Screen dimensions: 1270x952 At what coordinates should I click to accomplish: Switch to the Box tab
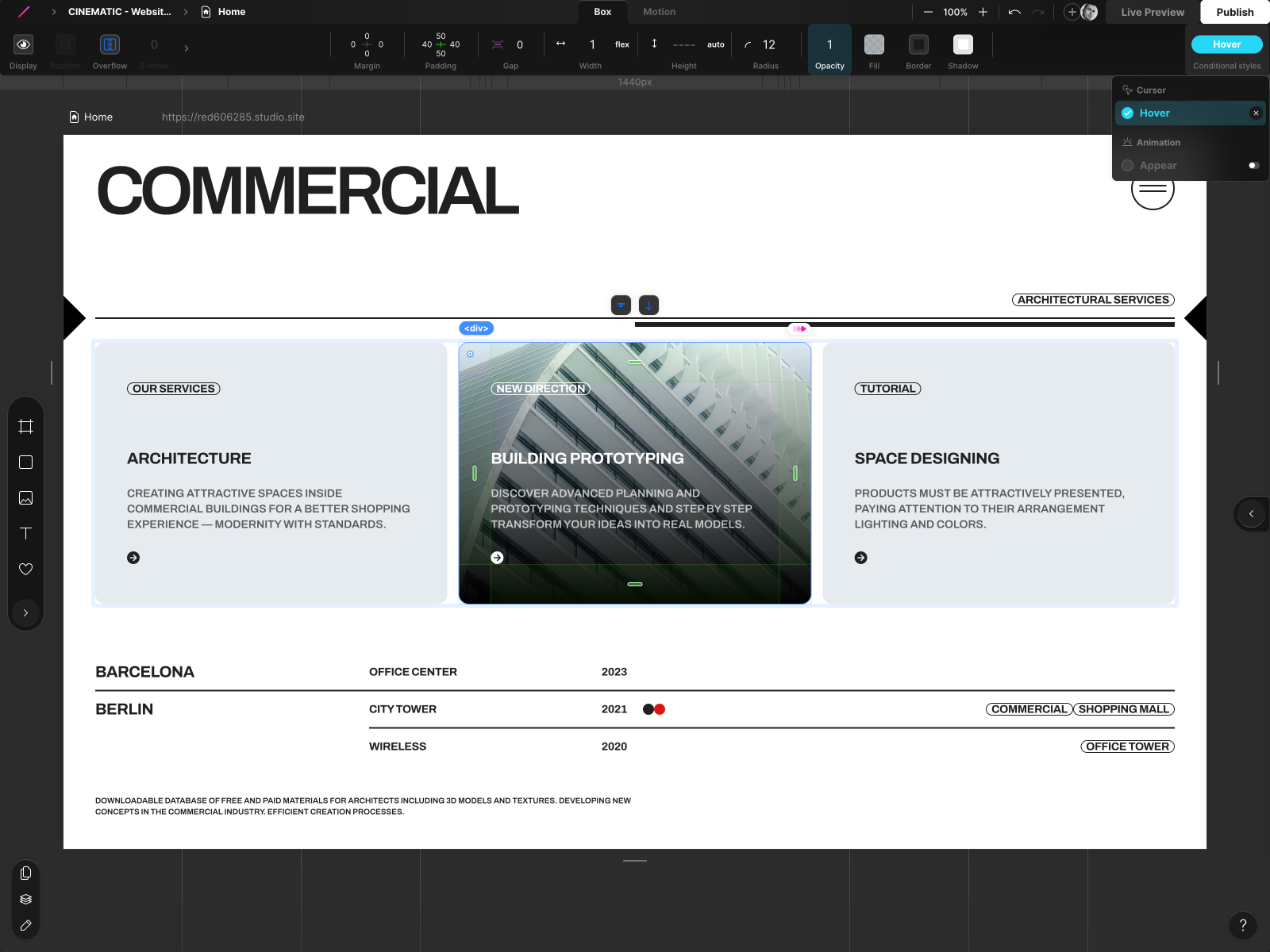point(602,11)
